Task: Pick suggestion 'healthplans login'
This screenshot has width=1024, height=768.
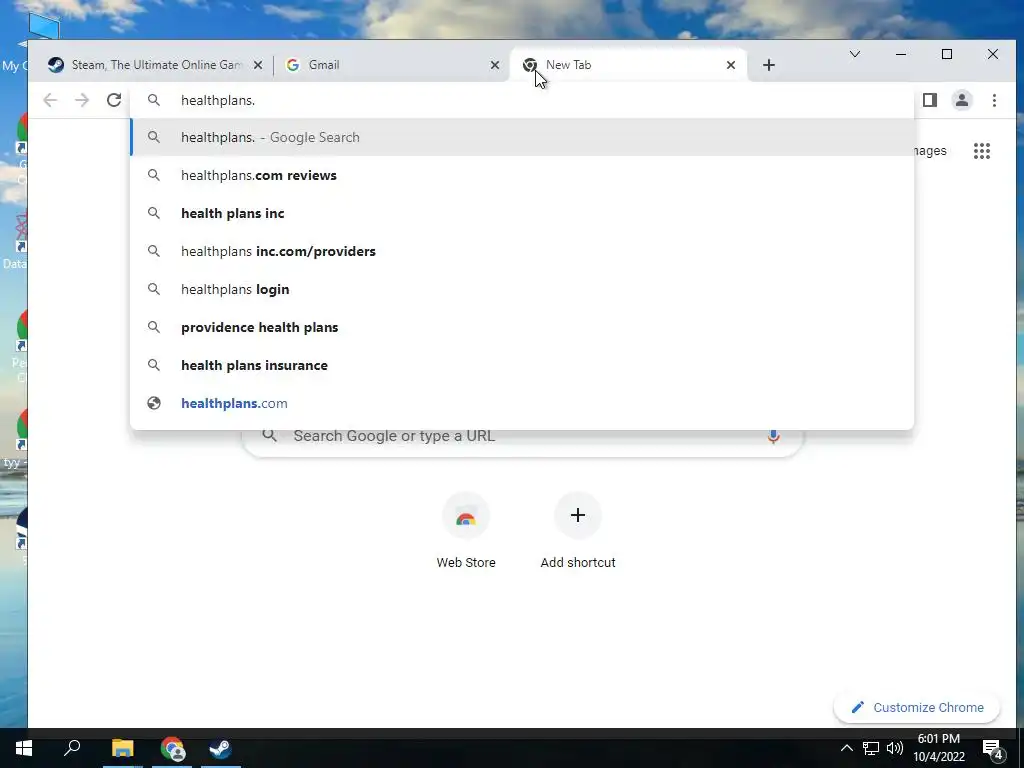Action: tap(522, 289)
